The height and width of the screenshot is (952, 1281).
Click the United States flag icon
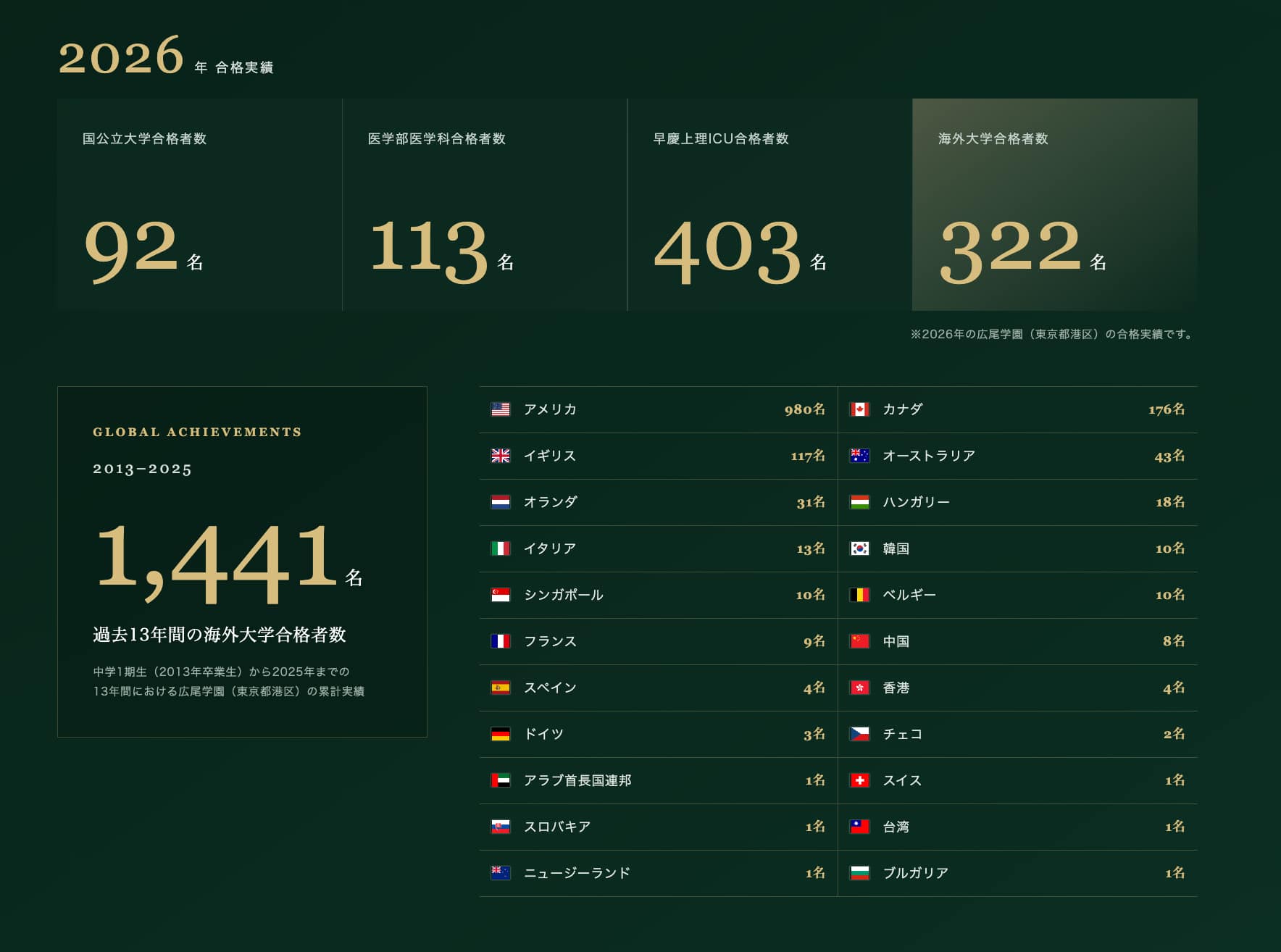click(x=501, y=409)
